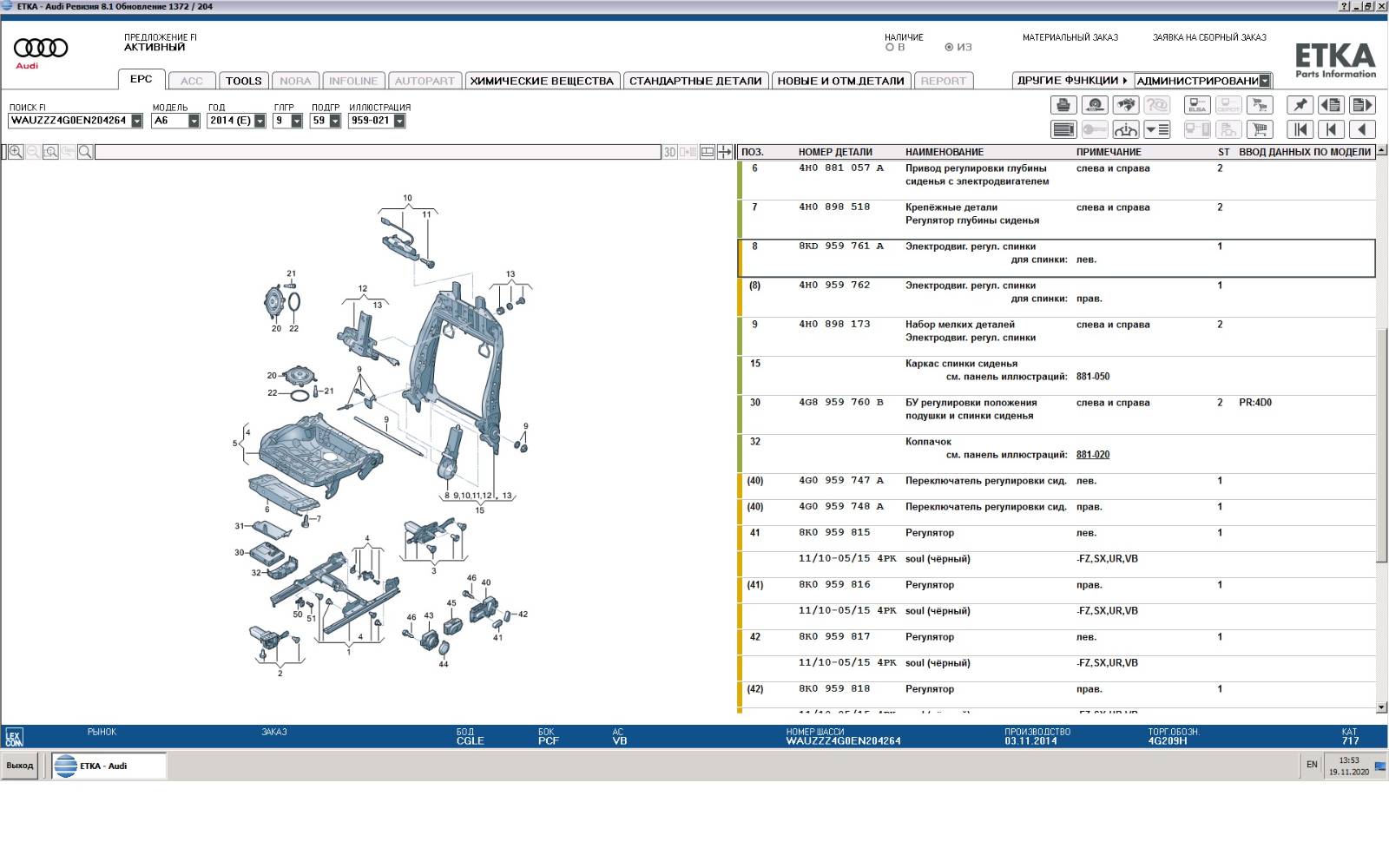This screenshot has height=868, width=1389.
Task: Select the 'ИЗ' availability radio button
Action: 949,48
